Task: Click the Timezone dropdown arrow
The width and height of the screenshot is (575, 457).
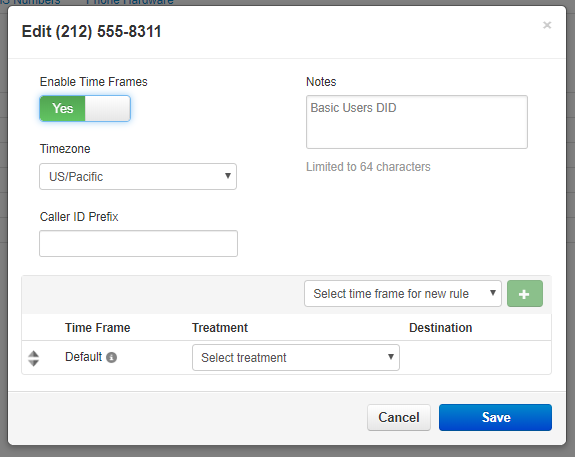Action: 228,176
